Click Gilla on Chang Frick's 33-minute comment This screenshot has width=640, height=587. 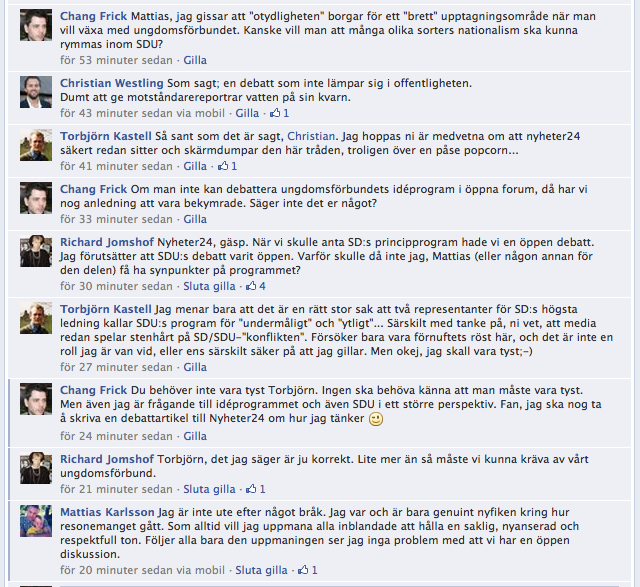click(195, 219)
